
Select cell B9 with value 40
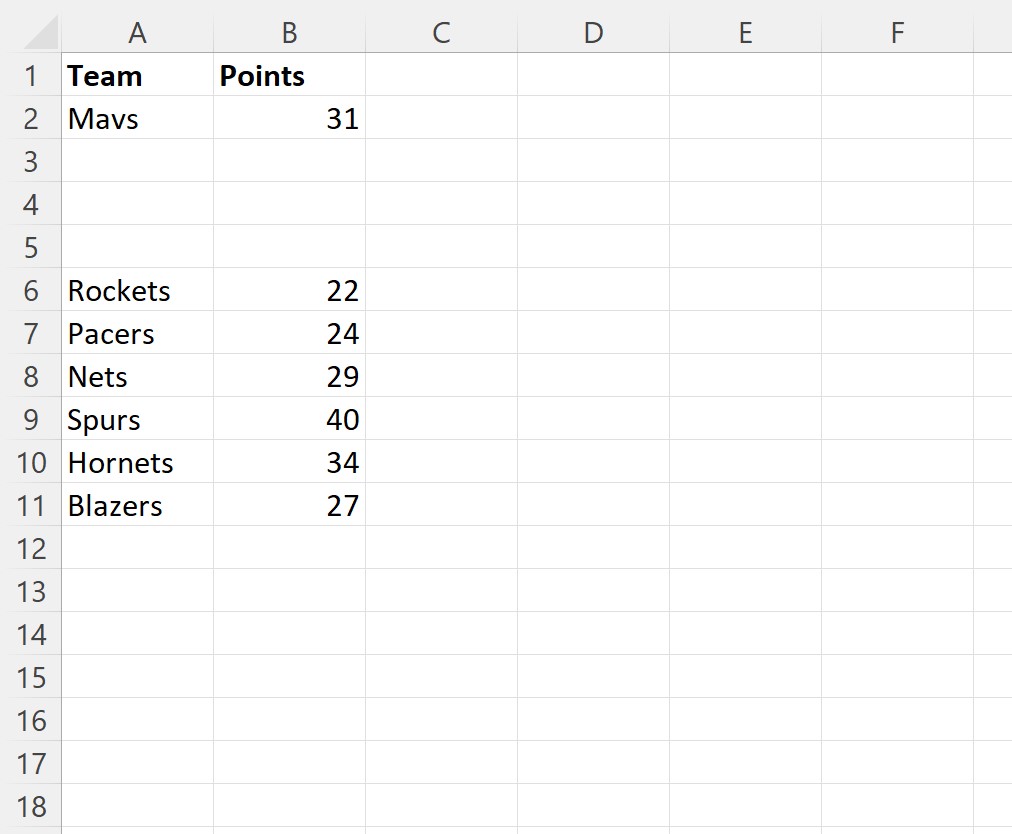(x=290, y=419)
